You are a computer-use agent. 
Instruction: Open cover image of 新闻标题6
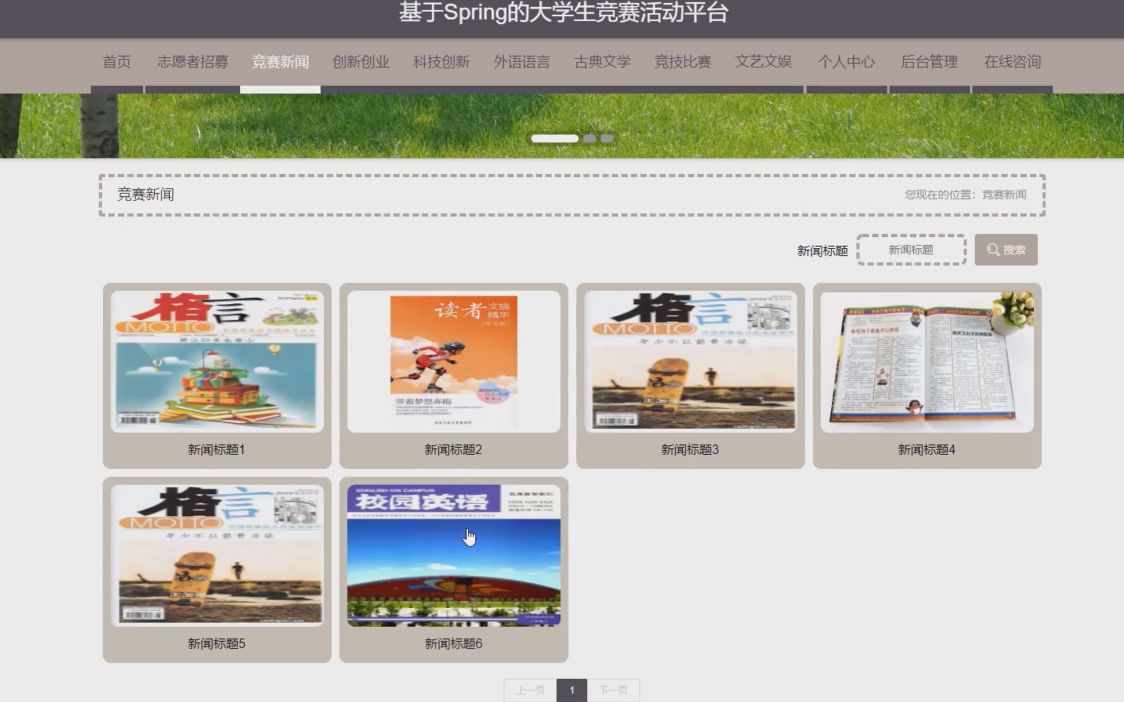[454, 556]
